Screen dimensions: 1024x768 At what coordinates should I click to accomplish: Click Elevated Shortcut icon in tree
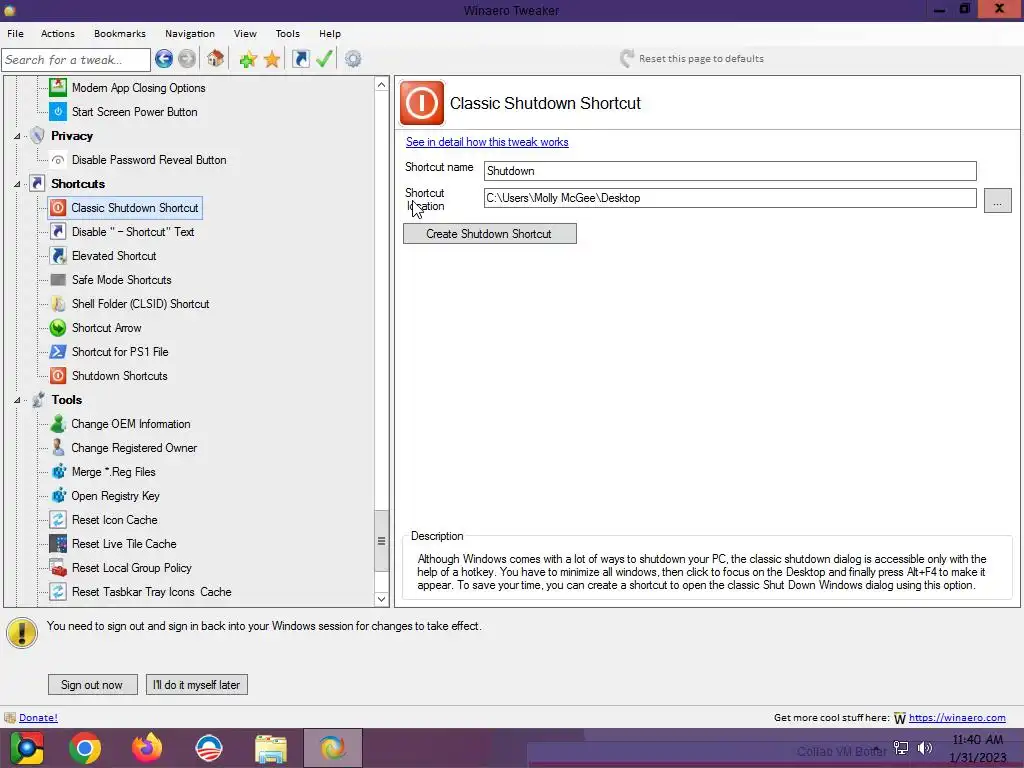58,256
